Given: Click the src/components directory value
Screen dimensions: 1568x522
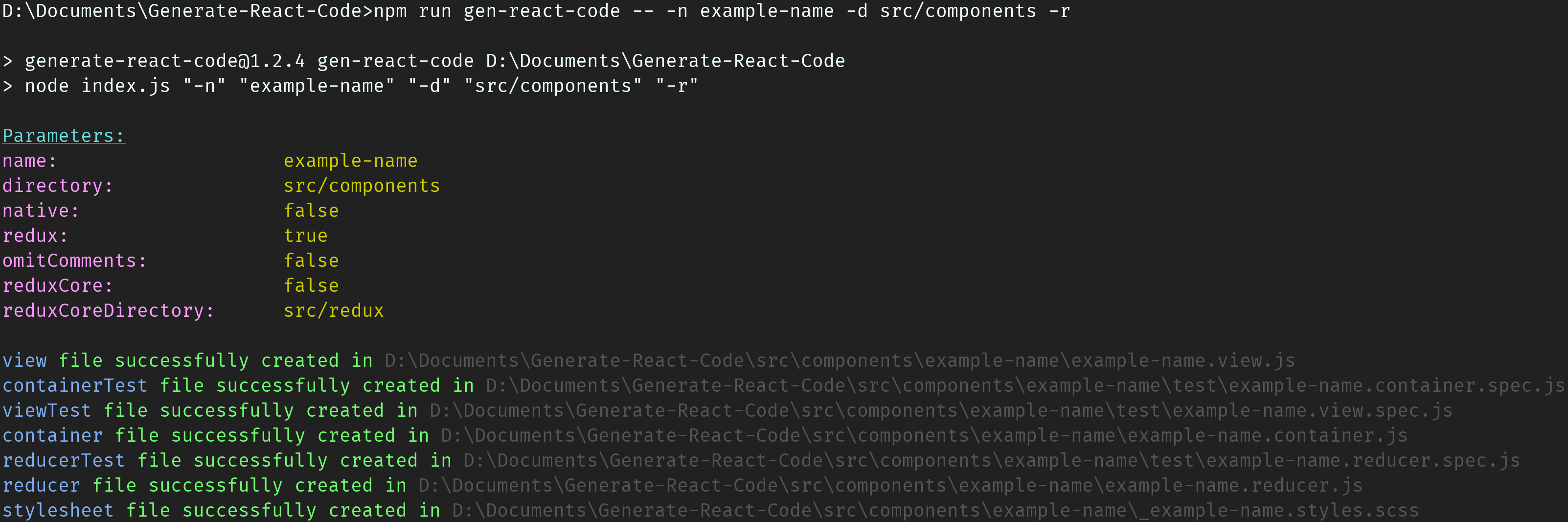Looking at the screenshot, I should click(x=362, y=186).
